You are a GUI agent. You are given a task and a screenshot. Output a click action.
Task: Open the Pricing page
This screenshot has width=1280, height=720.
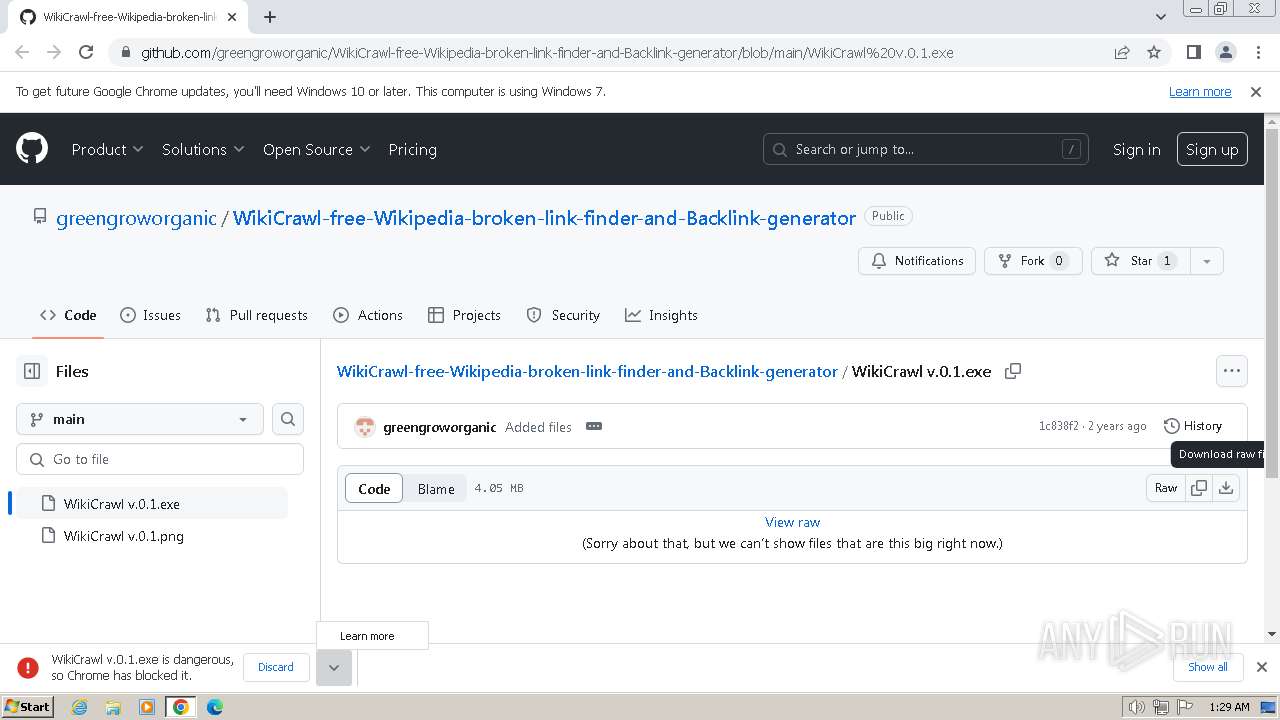point(412,149)
